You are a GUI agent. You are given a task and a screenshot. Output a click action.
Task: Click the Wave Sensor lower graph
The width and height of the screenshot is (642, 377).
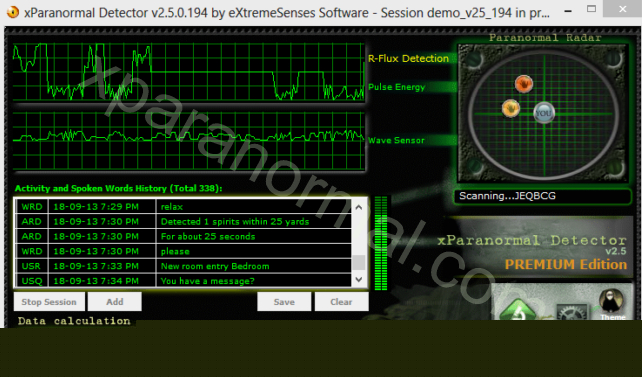(188, 140)
